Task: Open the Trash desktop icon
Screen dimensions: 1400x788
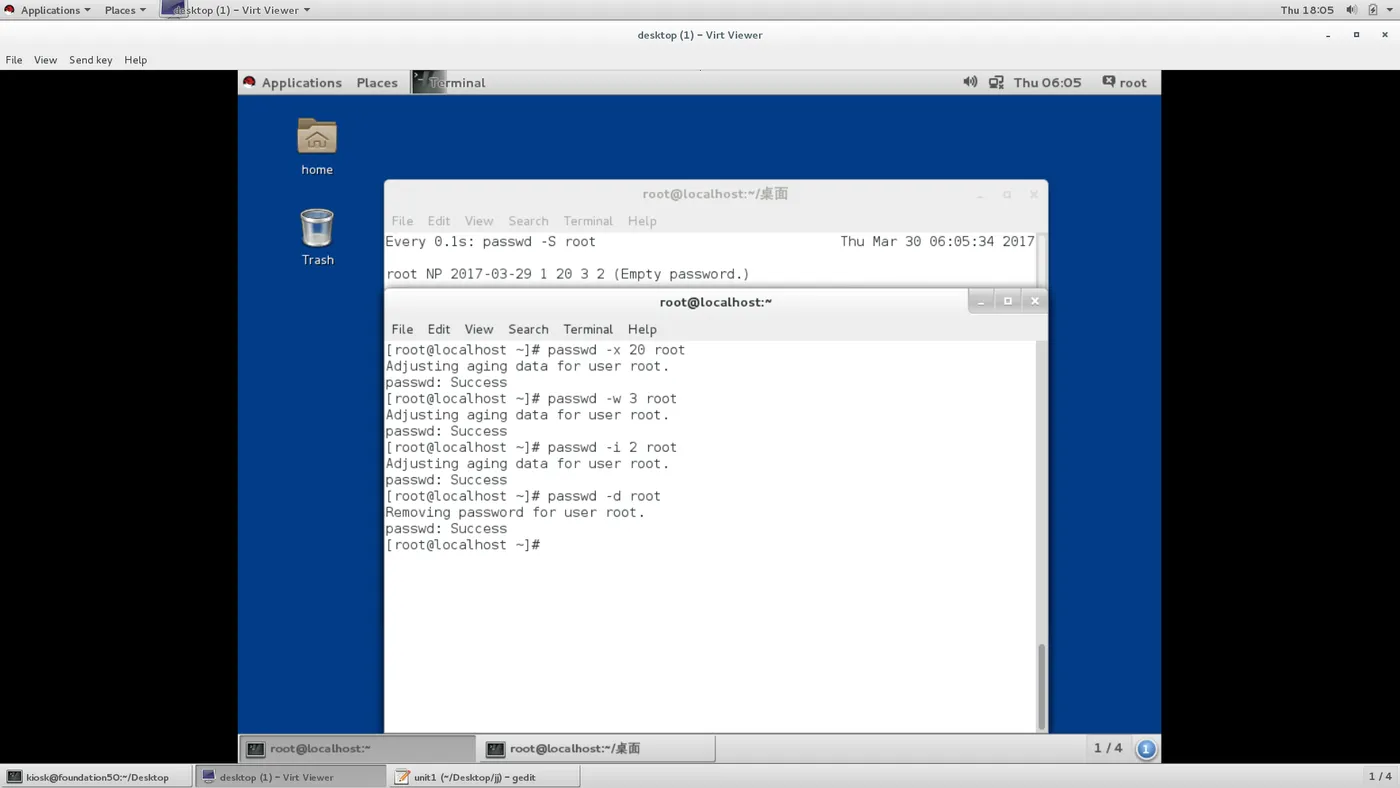Action: coord(317,237)
